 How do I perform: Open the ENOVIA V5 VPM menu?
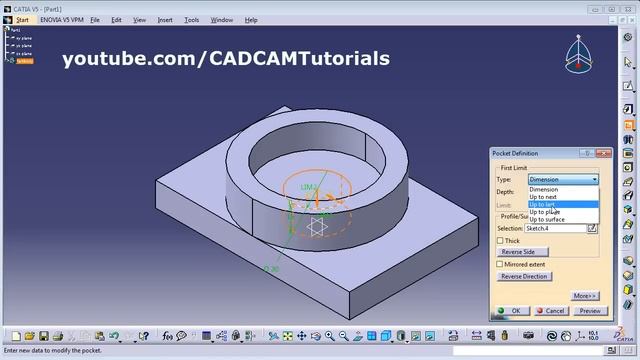coord(62,20)
